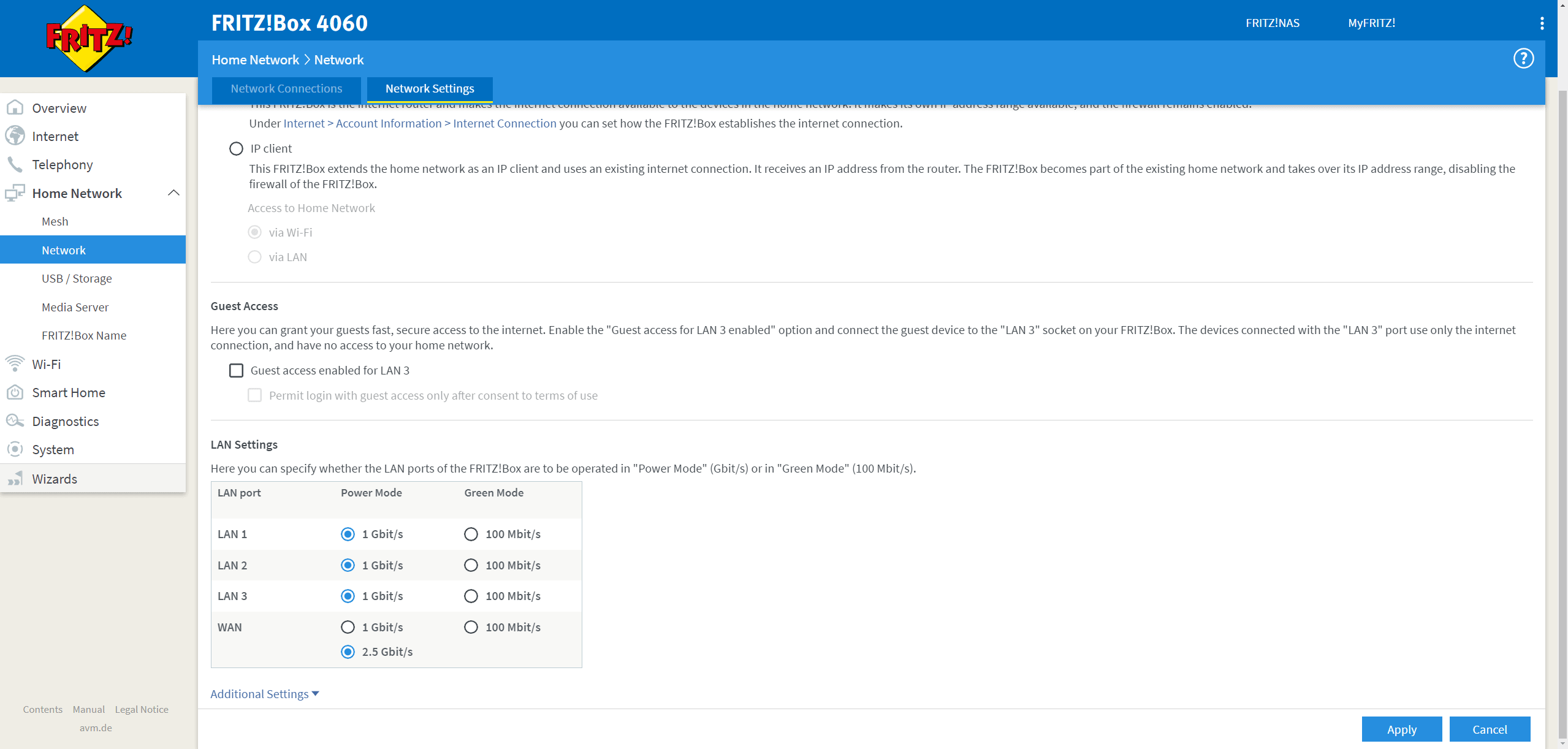This screenshot has width=1568, height=749.
Task: Enable guest access for LAN 3
Action: [236, 370]
